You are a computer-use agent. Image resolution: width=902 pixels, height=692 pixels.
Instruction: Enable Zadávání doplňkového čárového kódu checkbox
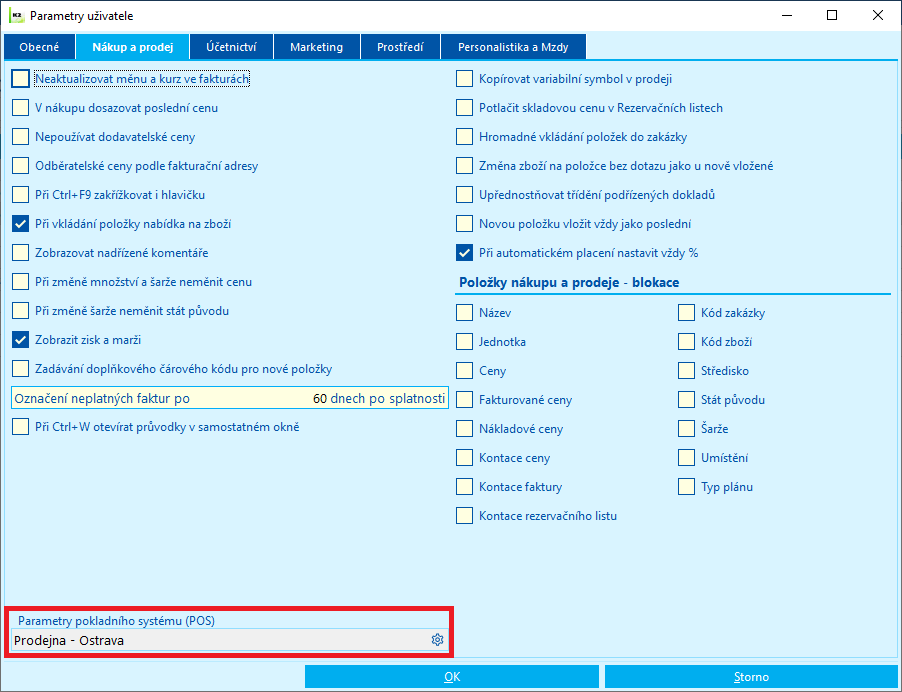point(20,369)
